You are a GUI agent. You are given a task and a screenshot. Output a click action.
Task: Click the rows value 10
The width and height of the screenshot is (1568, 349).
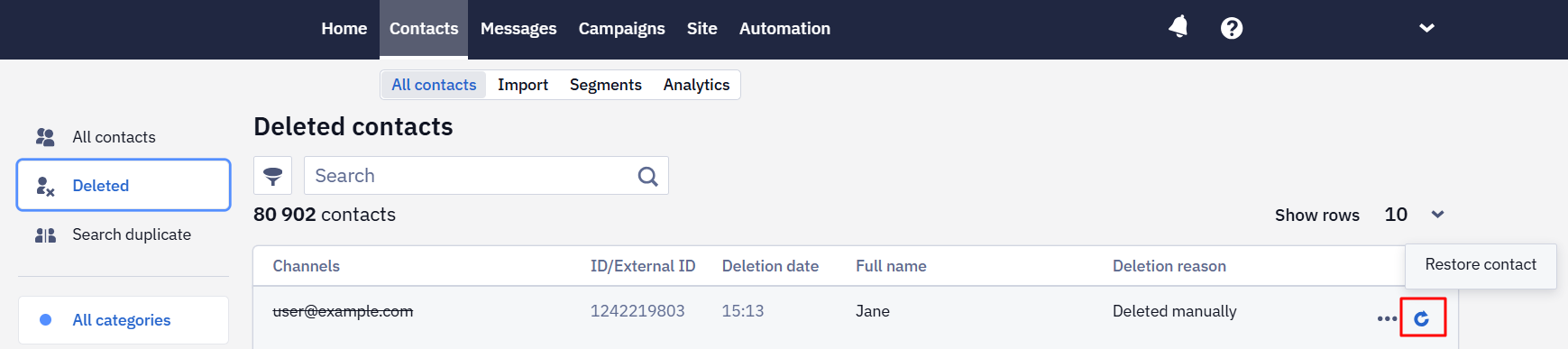1396,215
